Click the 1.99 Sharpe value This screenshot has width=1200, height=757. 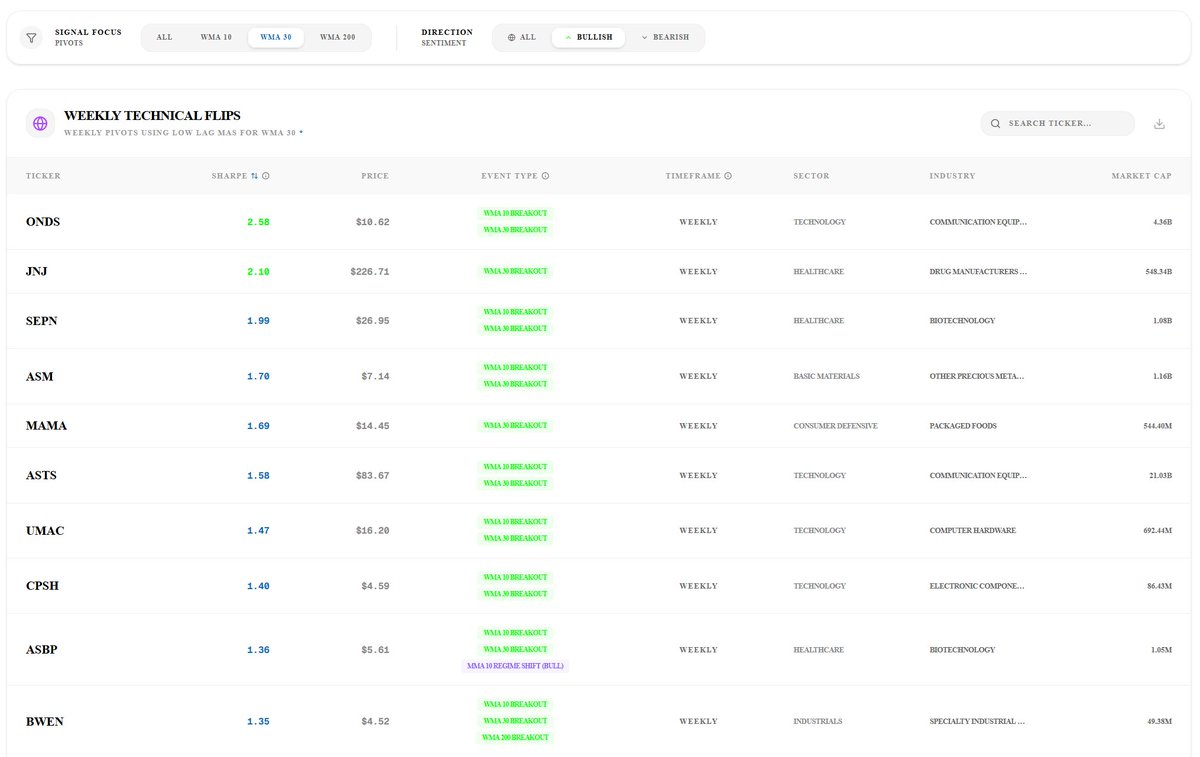click(258, 321)
